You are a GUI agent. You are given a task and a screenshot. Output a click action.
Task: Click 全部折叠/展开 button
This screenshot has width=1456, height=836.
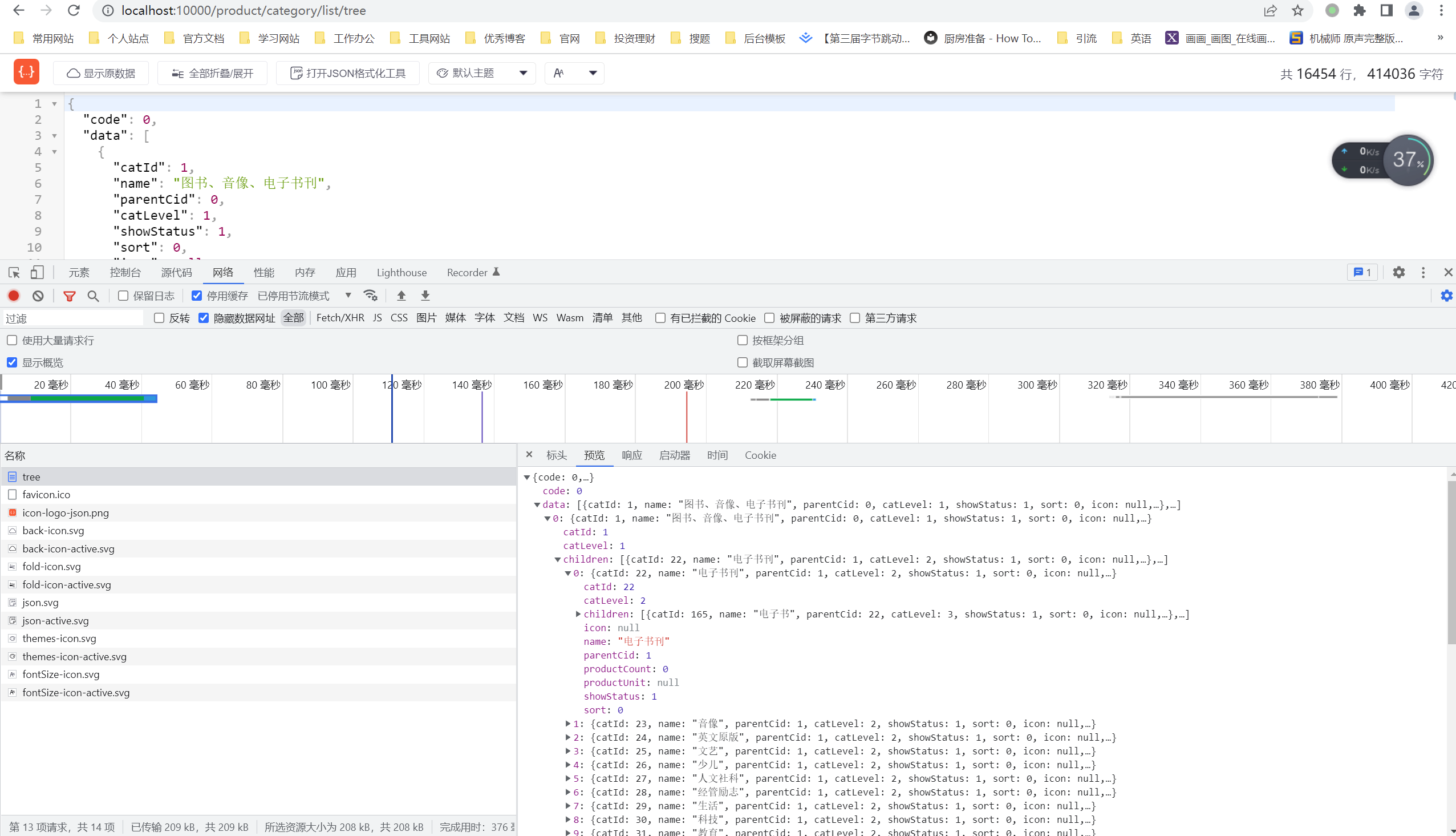212,73
